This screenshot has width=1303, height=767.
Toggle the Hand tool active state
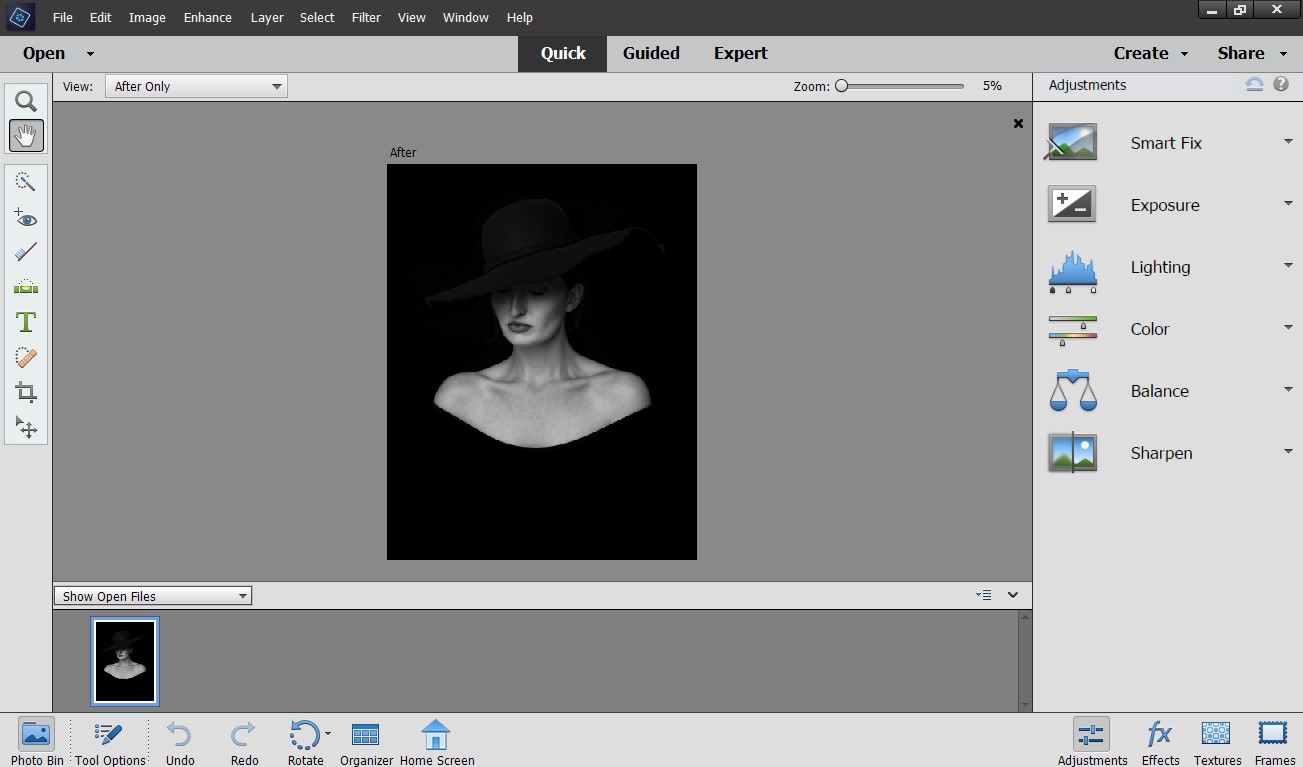[26, 136]
